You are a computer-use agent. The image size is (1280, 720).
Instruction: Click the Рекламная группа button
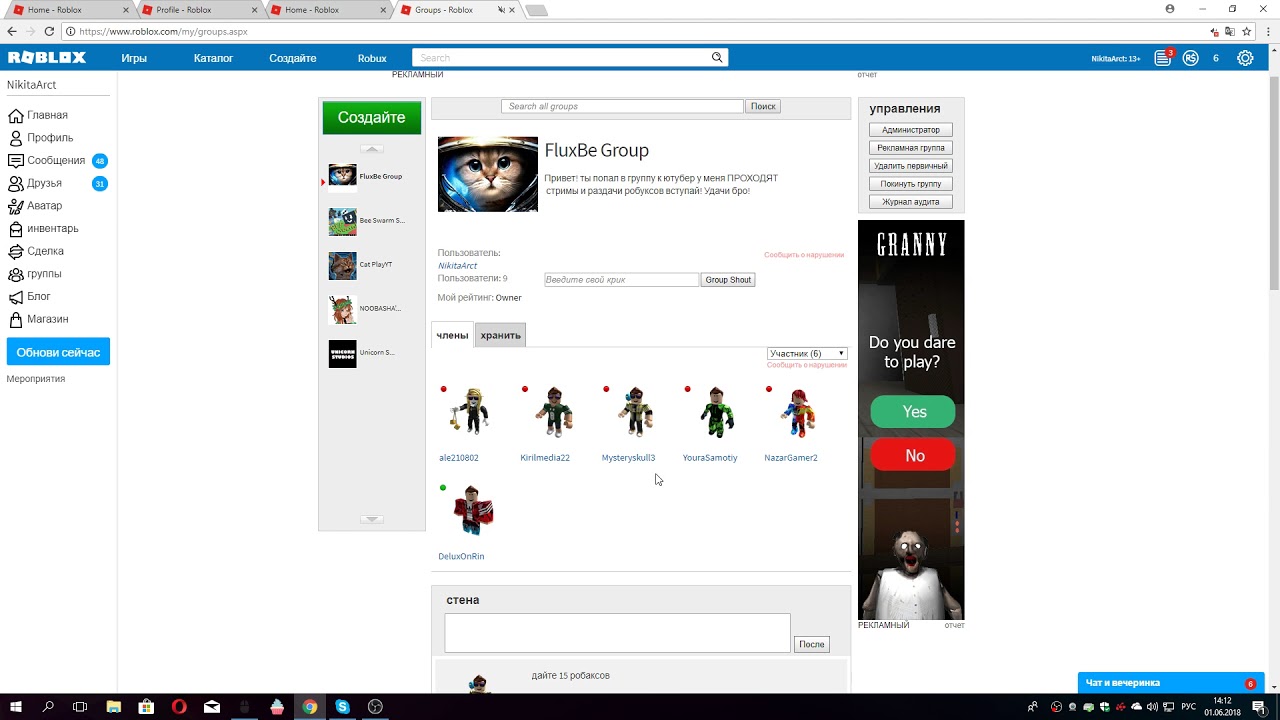click(910, 148)
